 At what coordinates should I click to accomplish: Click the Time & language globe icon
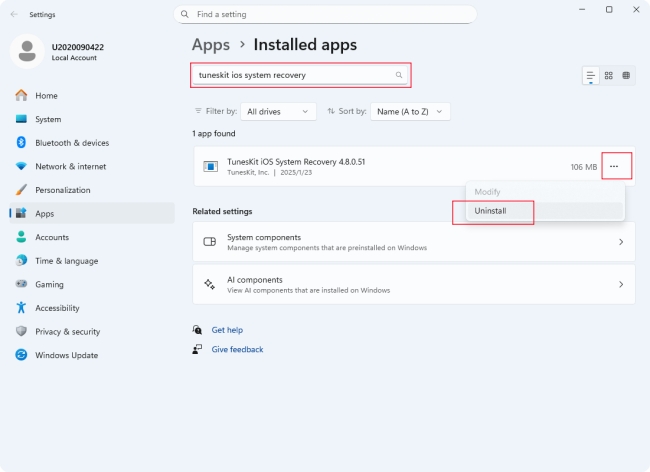[21, 261]
